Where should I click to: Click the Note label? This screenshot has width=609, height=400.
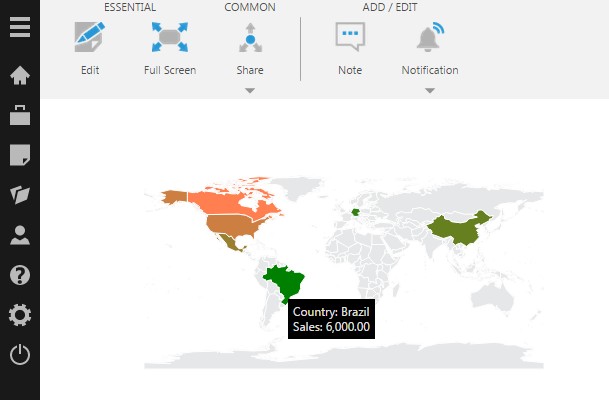[x=350, y=70]
